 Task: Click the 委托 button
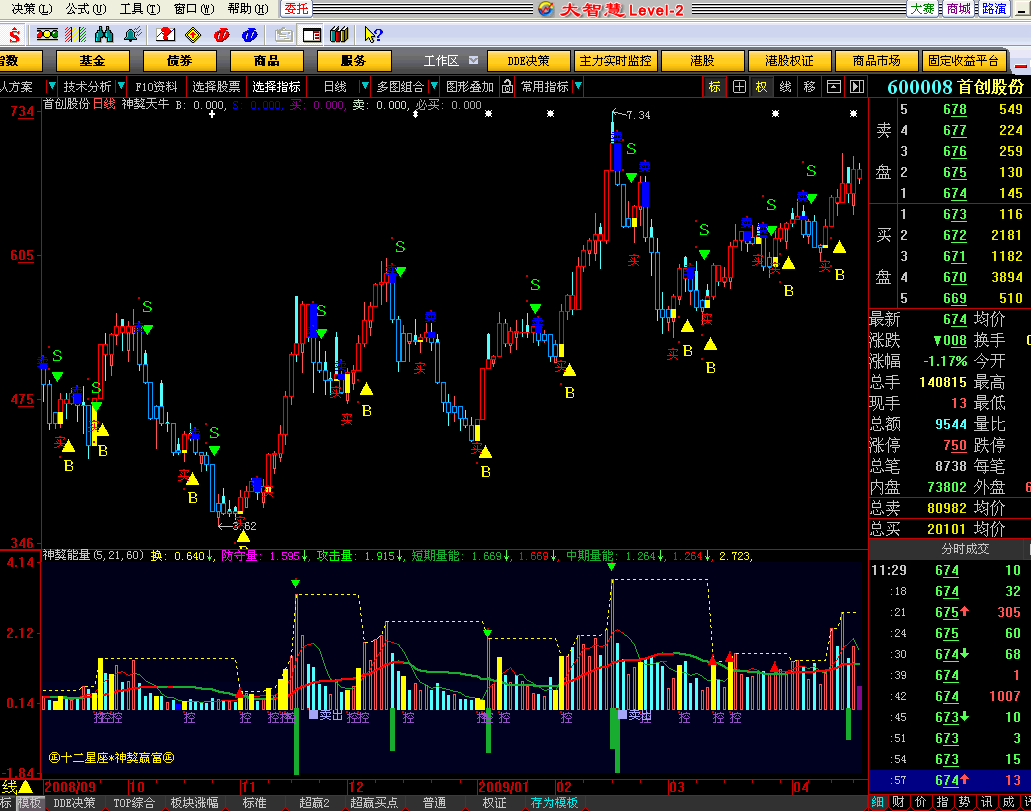coord(296,9)
